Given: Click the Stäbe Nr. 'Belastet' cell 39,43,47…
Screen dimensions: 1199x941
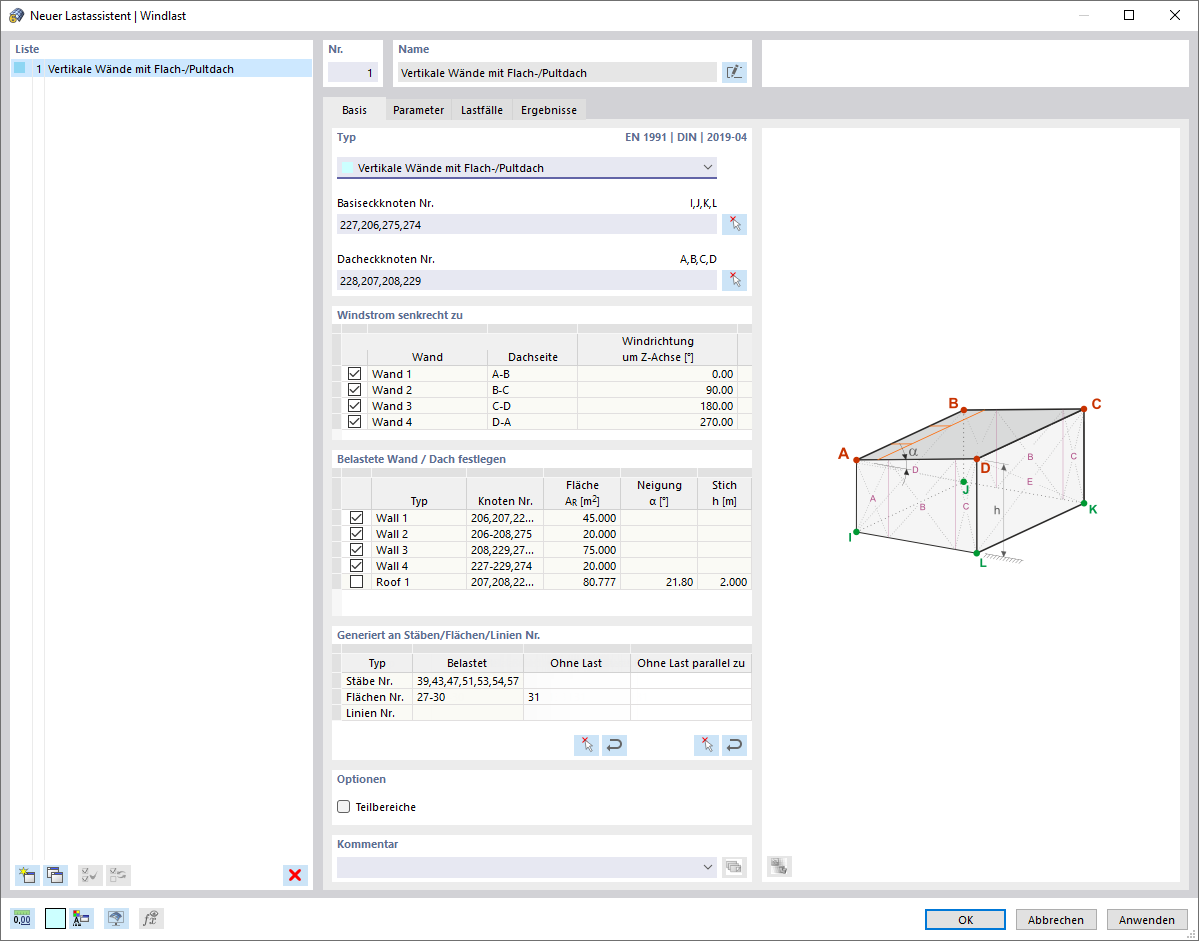Looking at the screenshot, I should point(468,681).
